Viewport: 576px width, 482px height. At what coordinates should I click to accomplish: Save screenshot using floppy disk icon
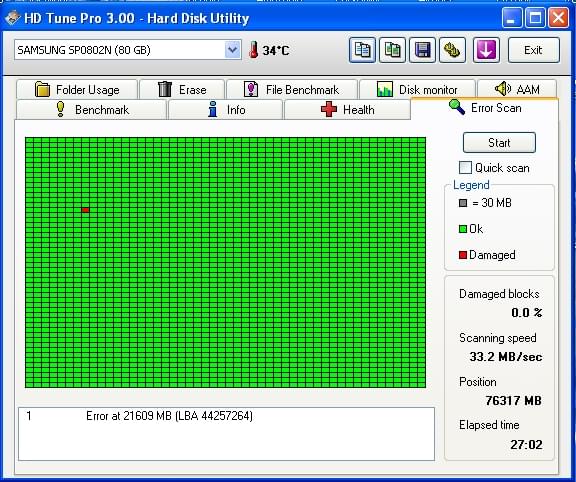[422, 50]
